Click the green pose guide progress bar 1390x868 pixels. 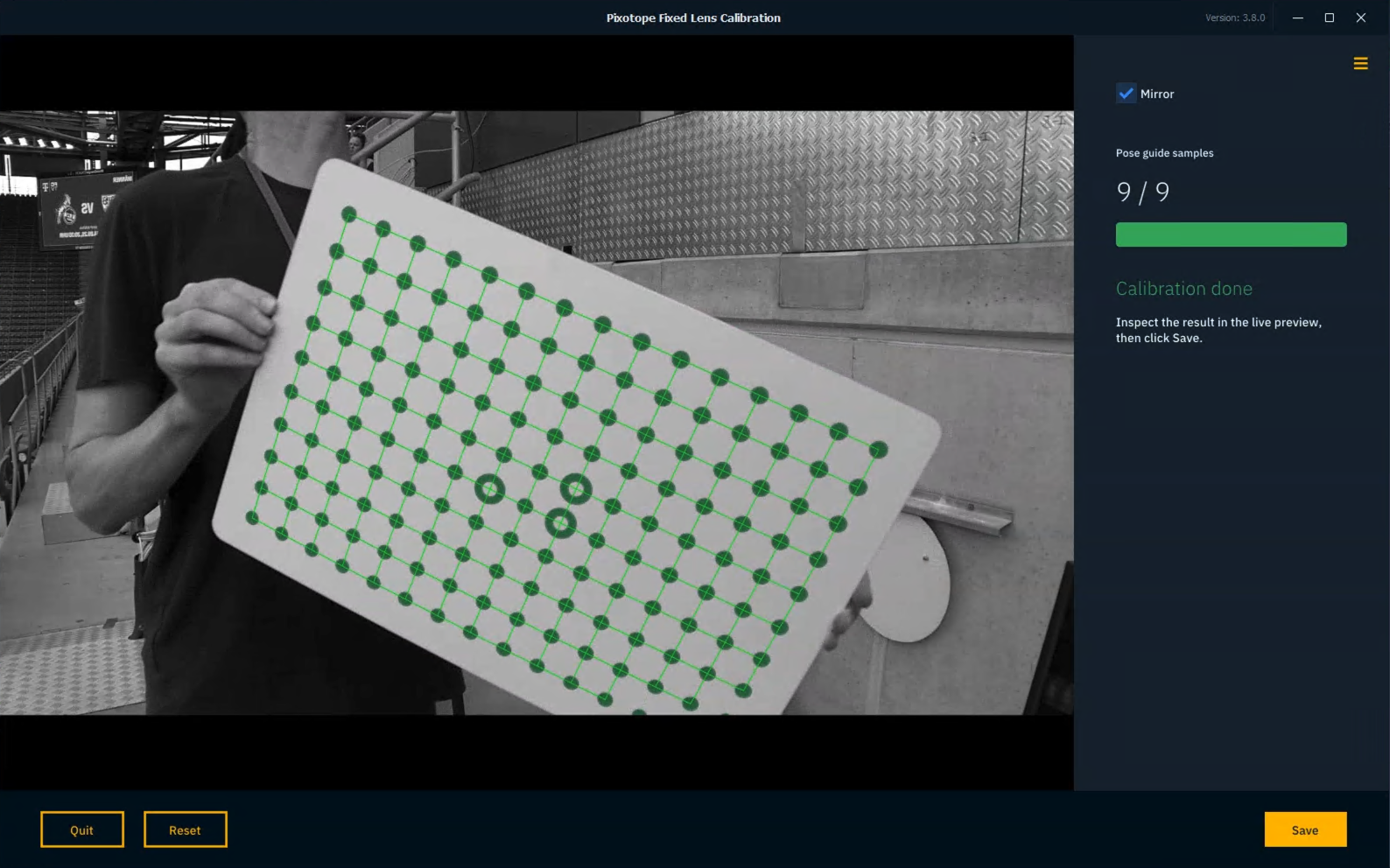[1231, 234]
